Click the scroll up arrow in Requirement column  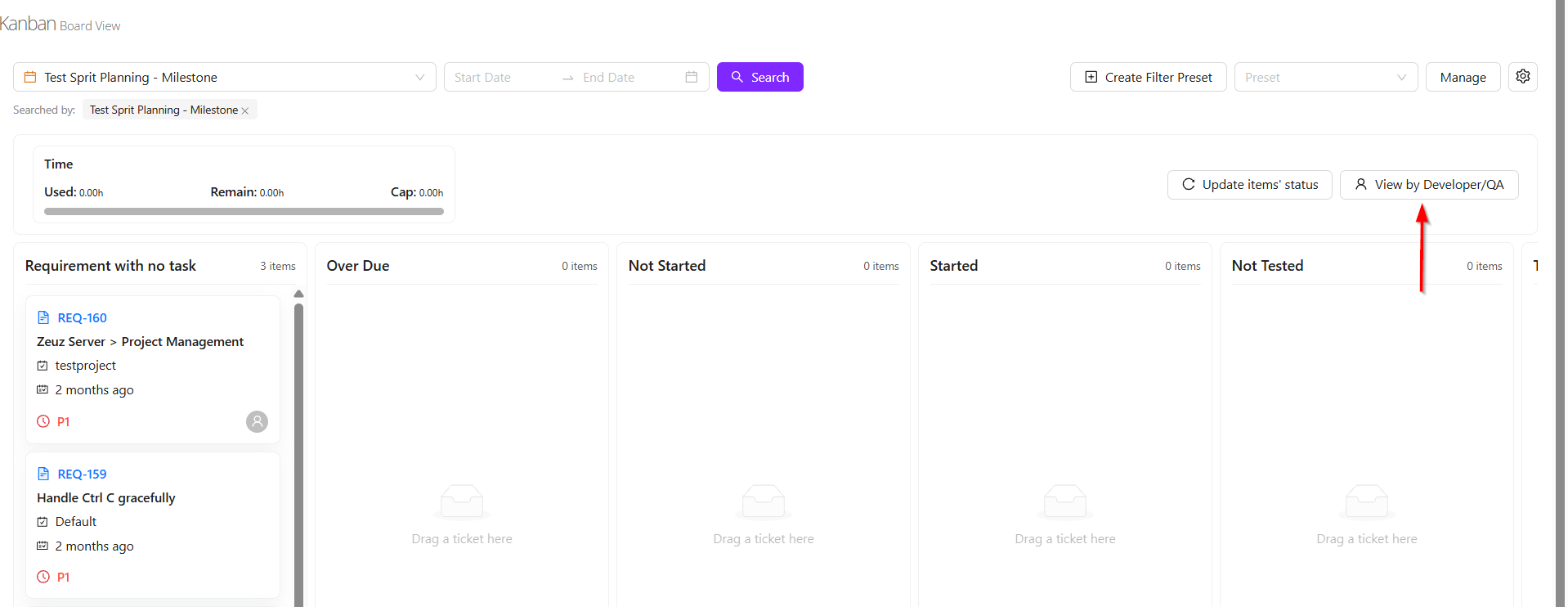click(298, 294)
